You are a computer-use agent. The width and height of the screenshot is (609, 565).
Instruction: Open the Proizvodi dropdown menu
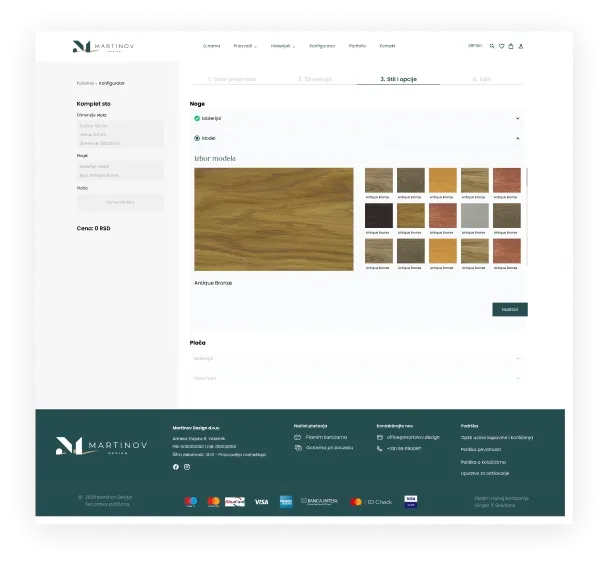click(245, 46)
